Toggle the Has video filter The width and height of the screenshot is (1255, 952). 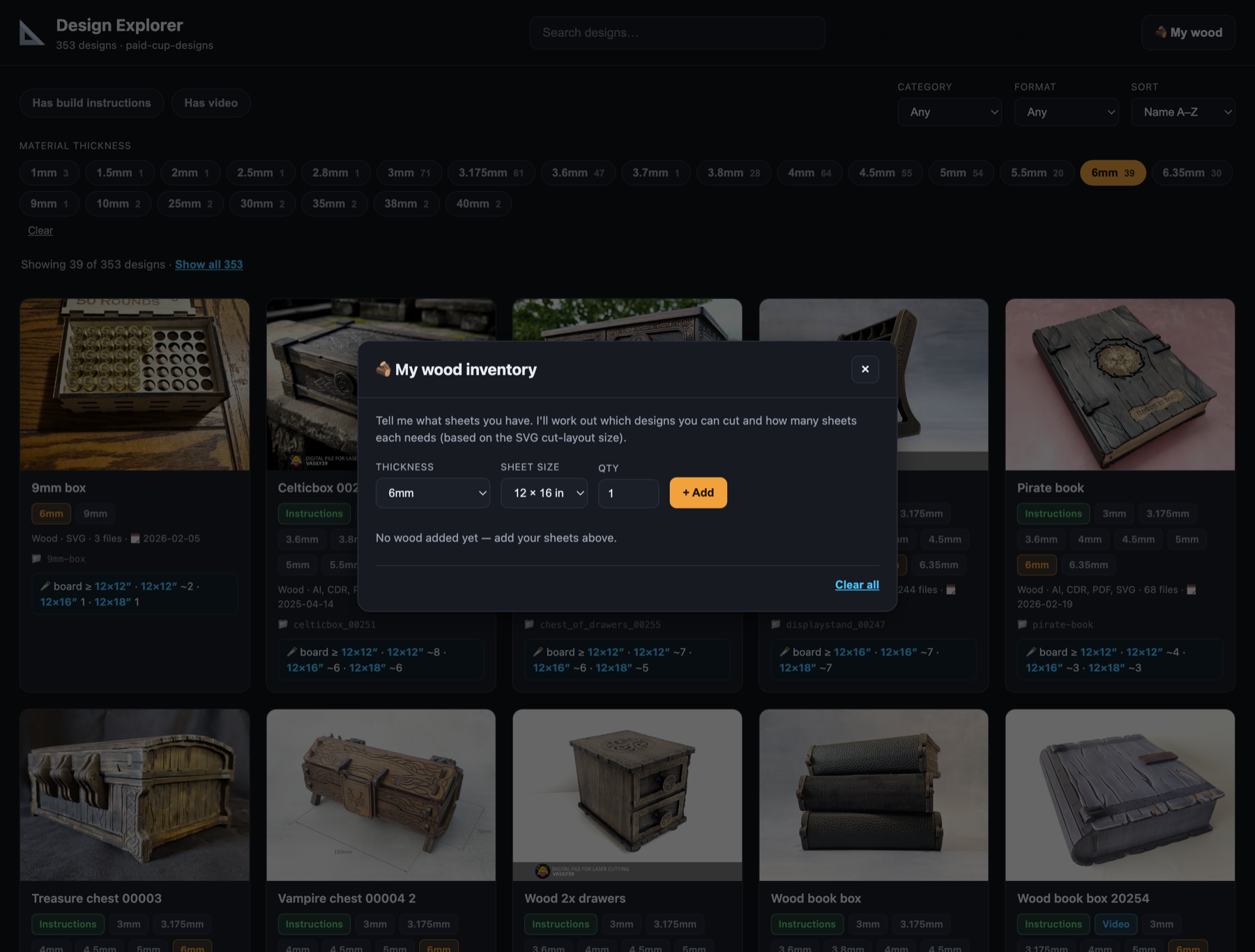(211, 103)
